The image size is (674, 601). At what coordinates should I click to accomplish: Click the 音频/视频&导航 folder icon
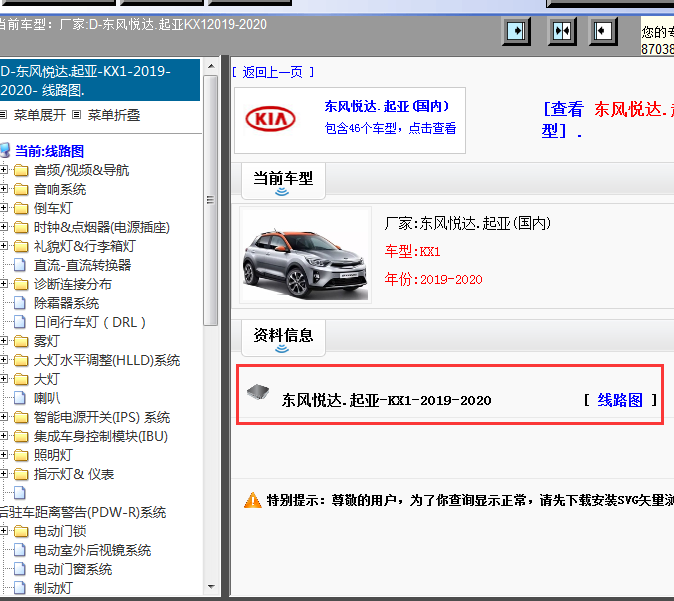coord(21,171)
